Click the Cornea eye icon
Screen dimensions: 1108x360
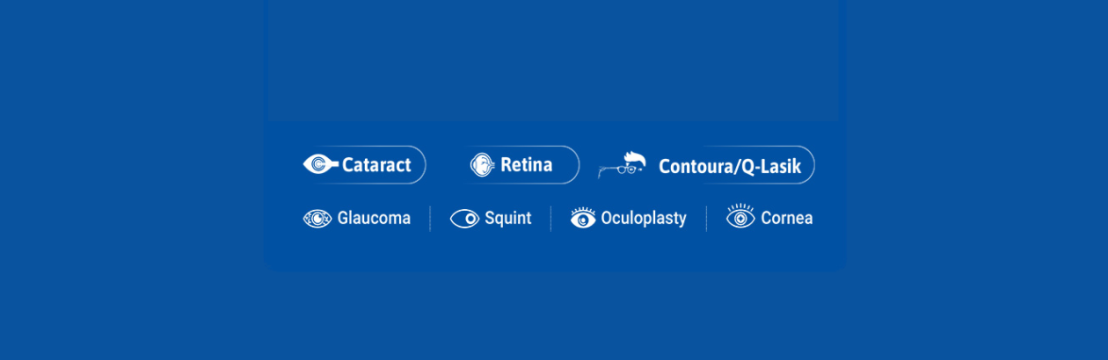pos(741,217)
